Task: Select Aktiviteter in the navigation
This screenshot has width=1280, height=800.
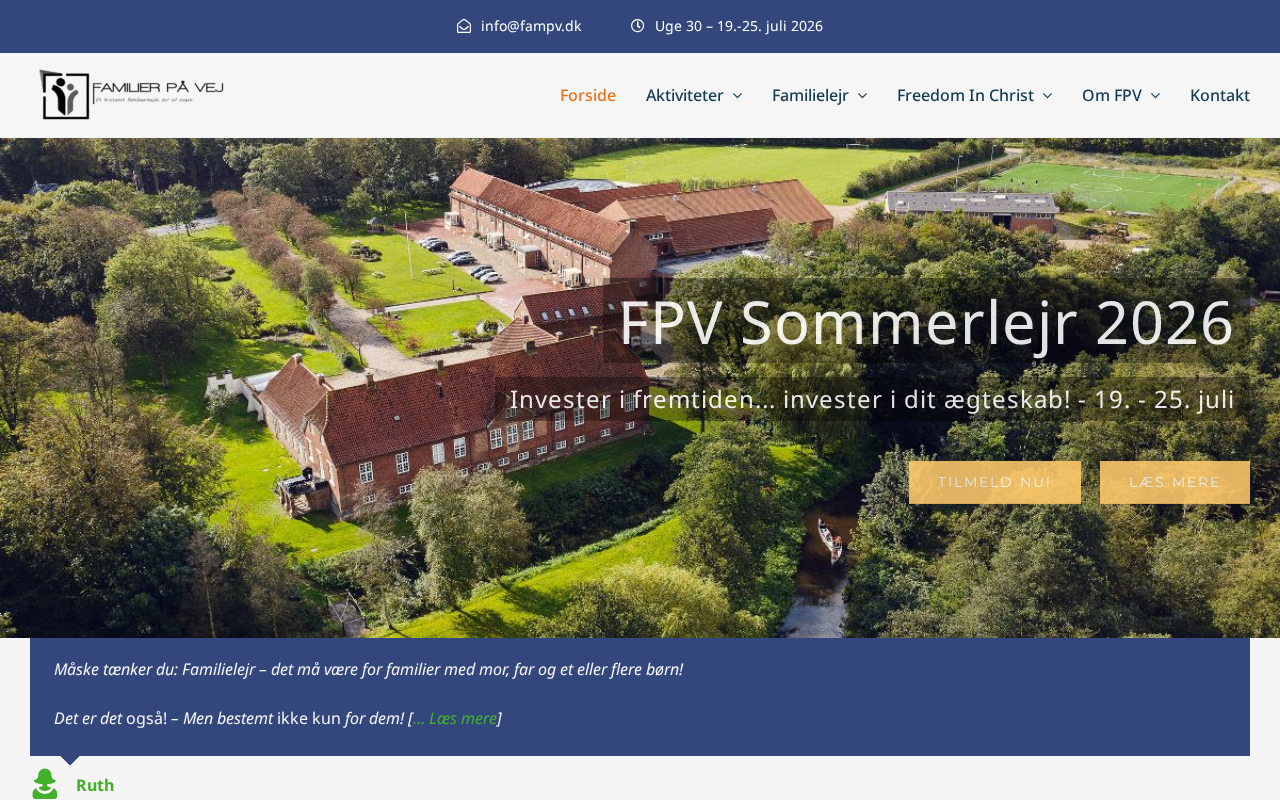Action: click(x=685, y=95)
